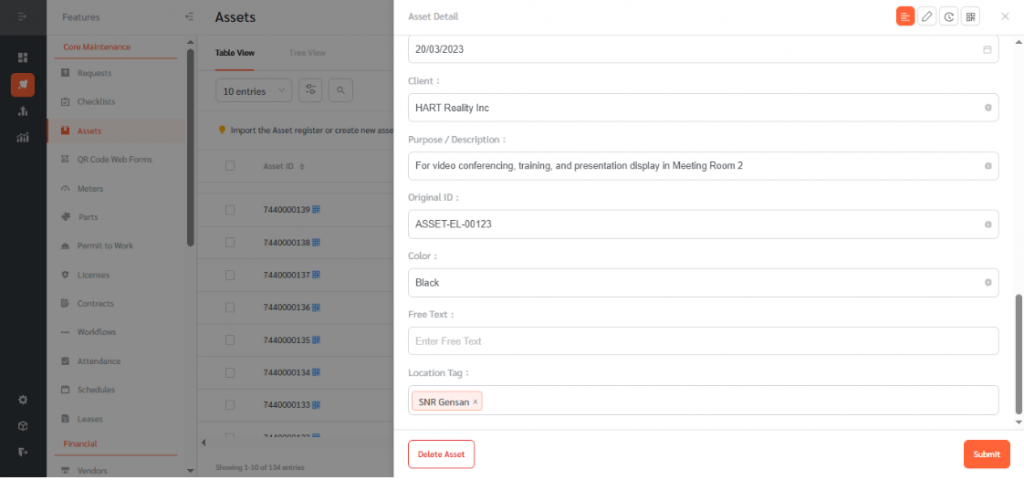This screenshot has height=480, width=1024.
Task: Open the analytics chart icon in left rail
Action: [23, 137]
